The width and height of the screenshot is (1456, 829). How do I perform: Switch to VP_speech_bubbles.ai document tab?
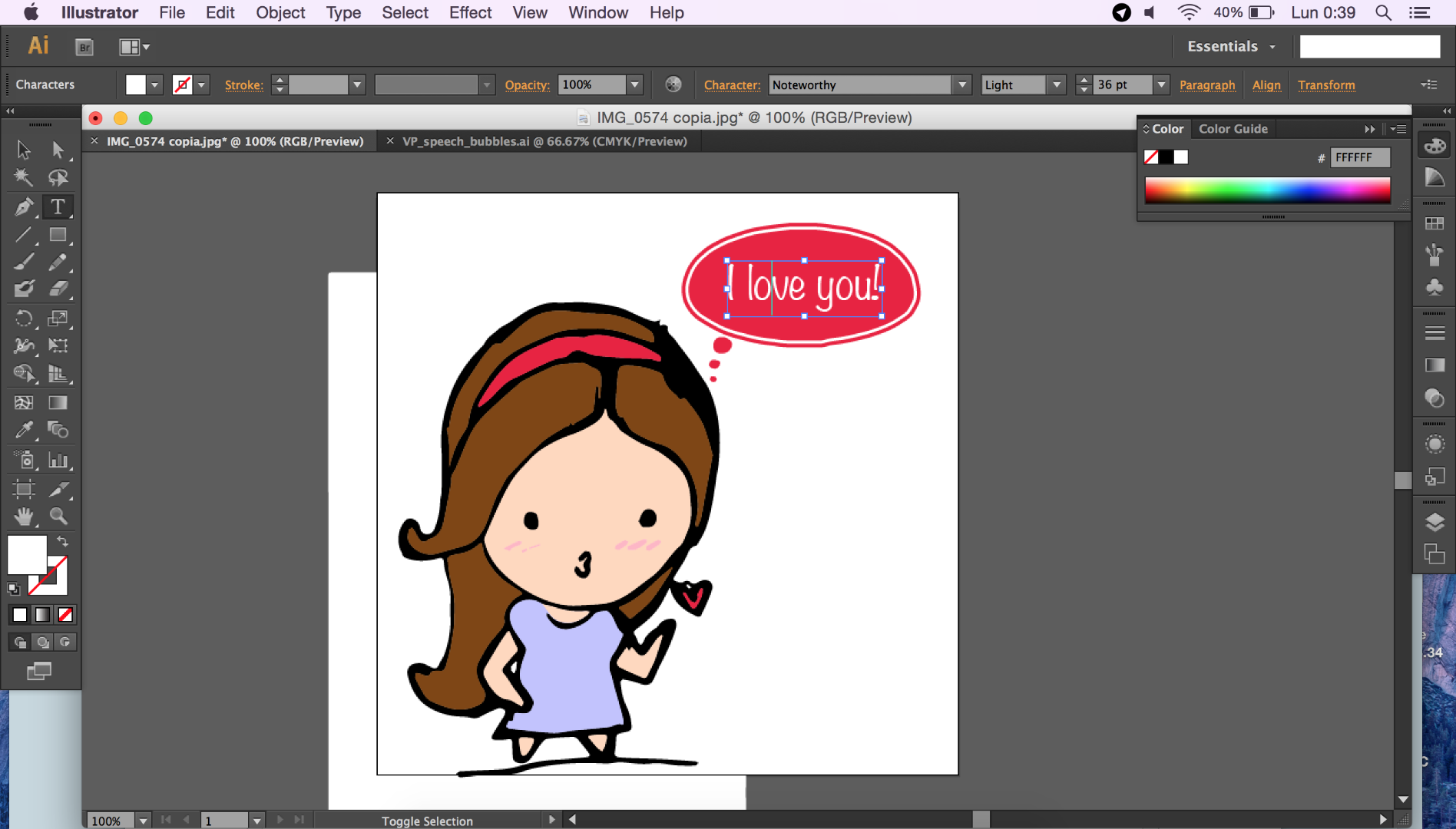[544, 141]
